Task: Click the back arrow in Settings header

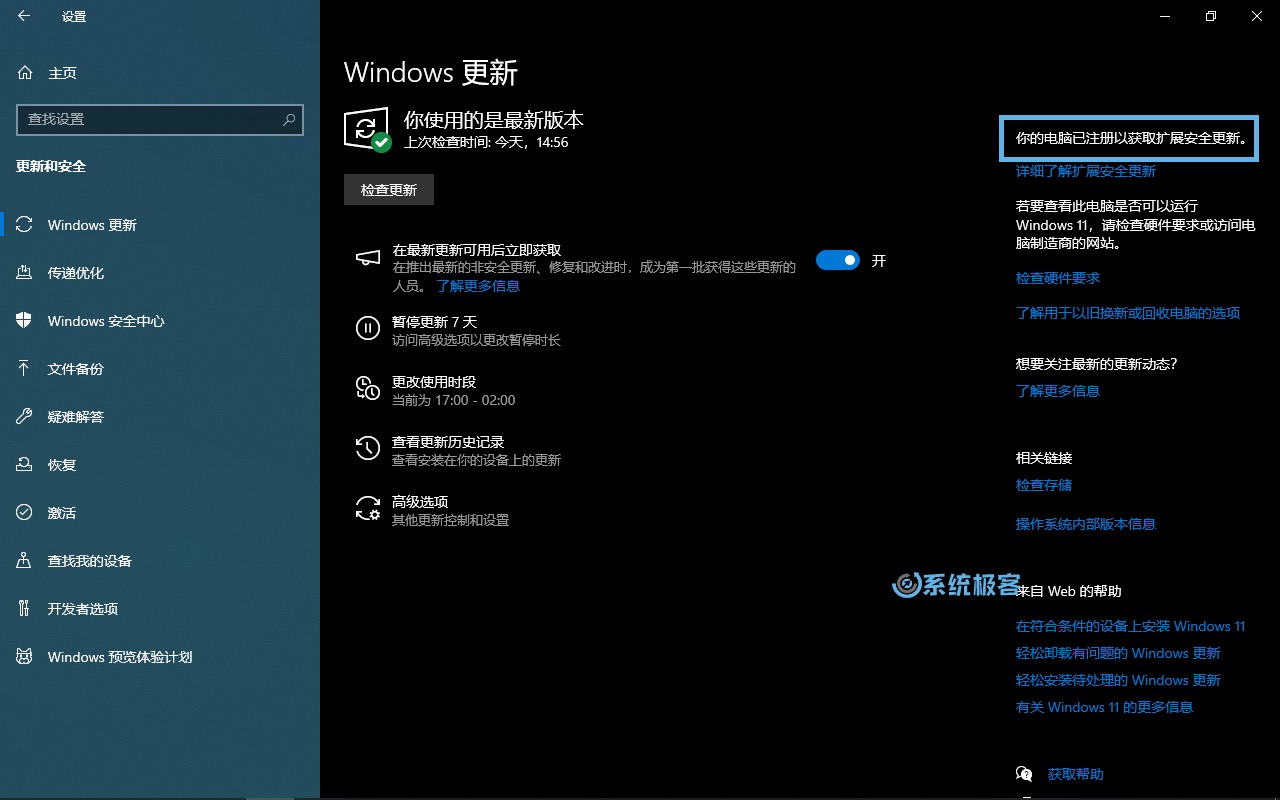Action: coord(24,16)
